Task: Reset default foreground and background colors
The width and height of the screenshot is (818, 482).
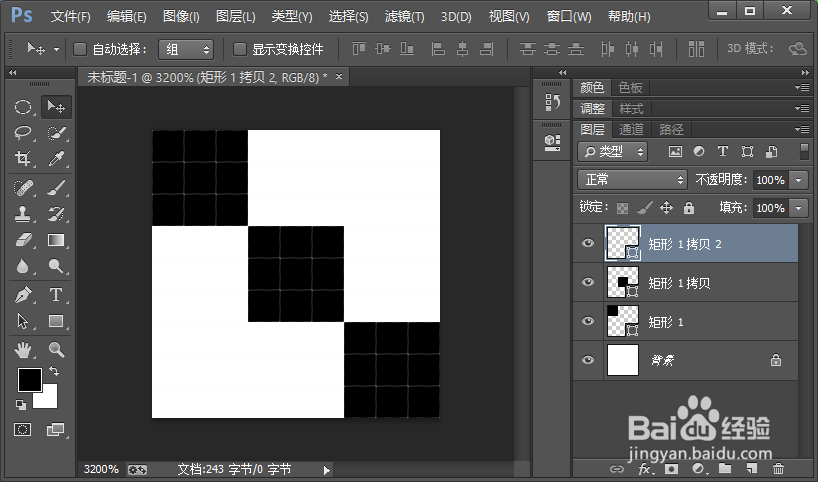Action: point(20,404)
